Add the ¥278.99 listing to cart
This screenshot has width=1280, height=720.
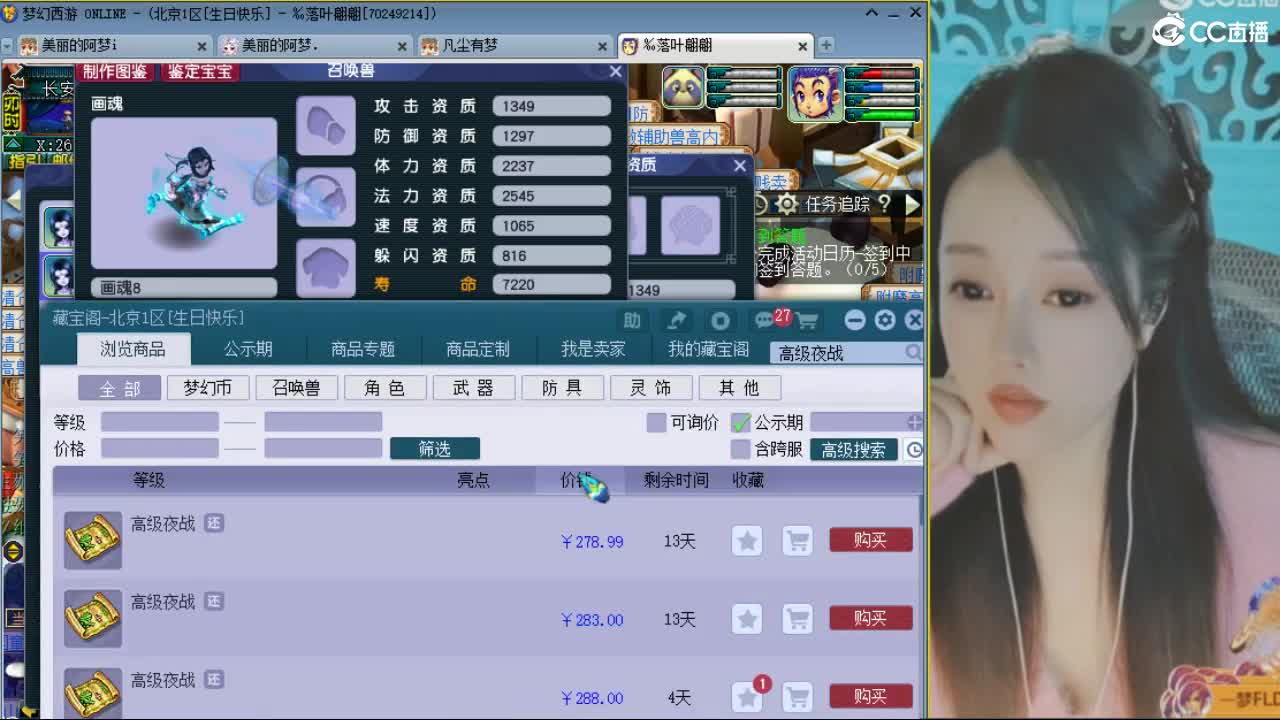(797, 541)
